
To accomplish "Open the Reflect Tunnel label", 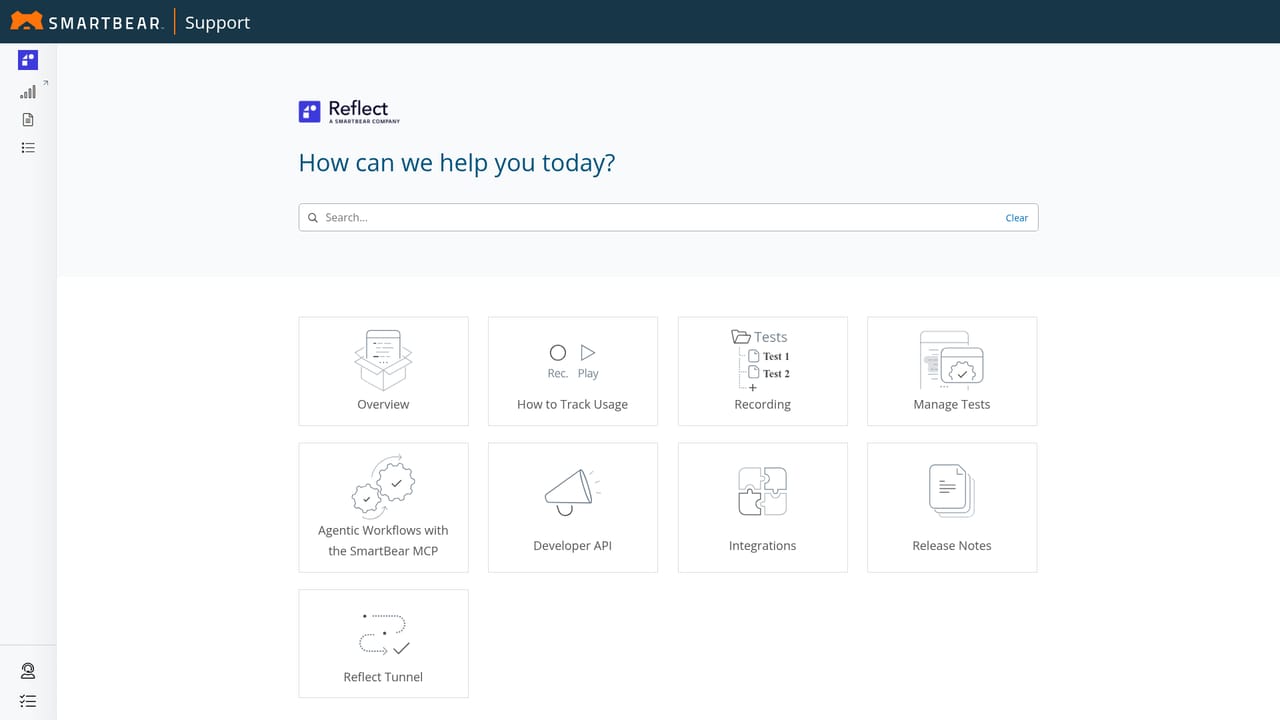I will [383, 677].
